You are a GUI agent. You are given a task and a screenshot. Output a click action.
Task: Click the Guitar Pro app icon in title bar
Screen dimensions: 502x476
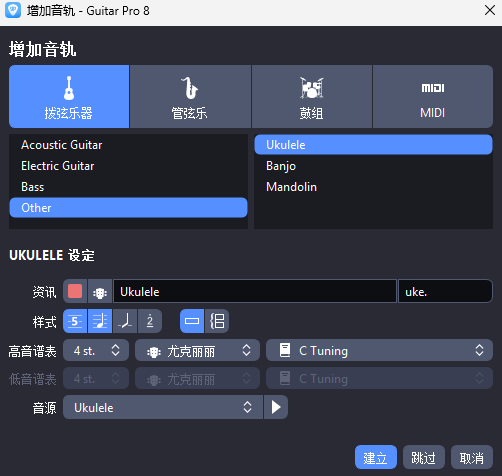pos(13,10)
